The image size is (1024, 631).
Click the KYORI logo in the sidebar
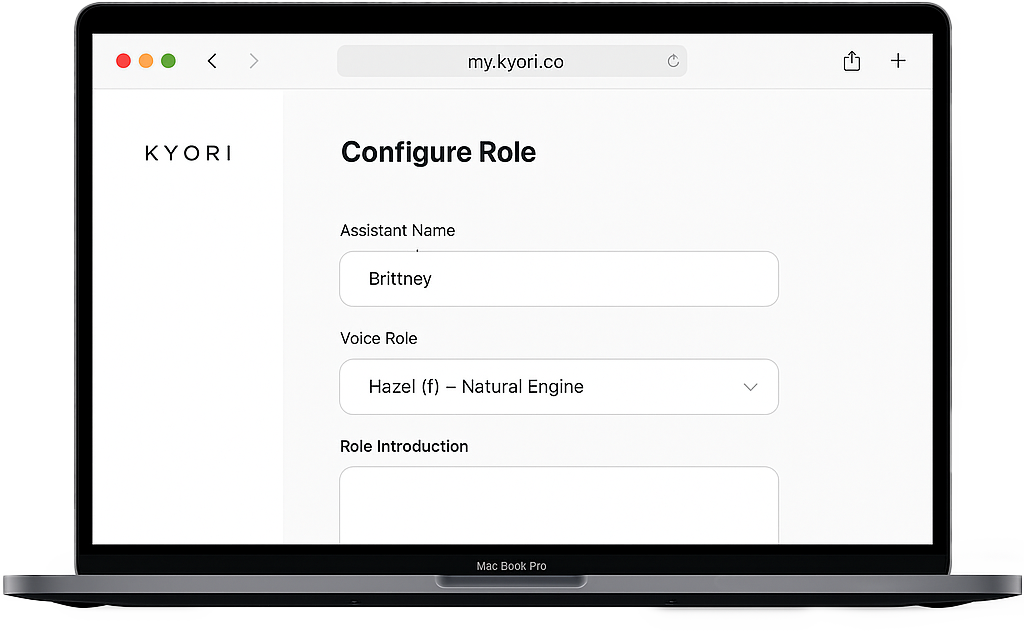coord(188,153)
